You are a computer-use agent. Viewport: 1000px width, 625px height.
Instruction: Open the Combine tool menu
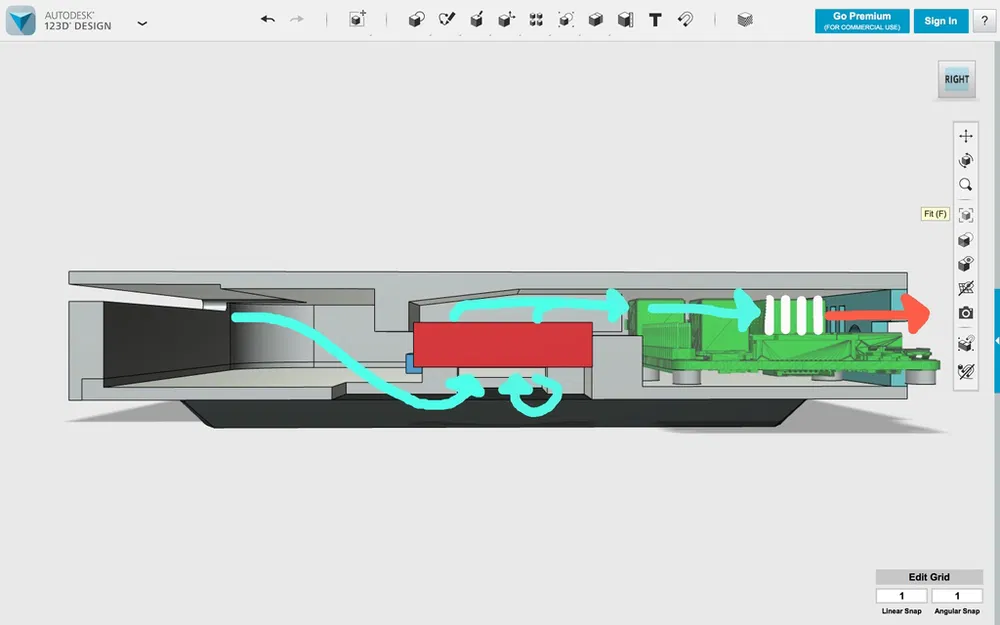tap(596, 20)
